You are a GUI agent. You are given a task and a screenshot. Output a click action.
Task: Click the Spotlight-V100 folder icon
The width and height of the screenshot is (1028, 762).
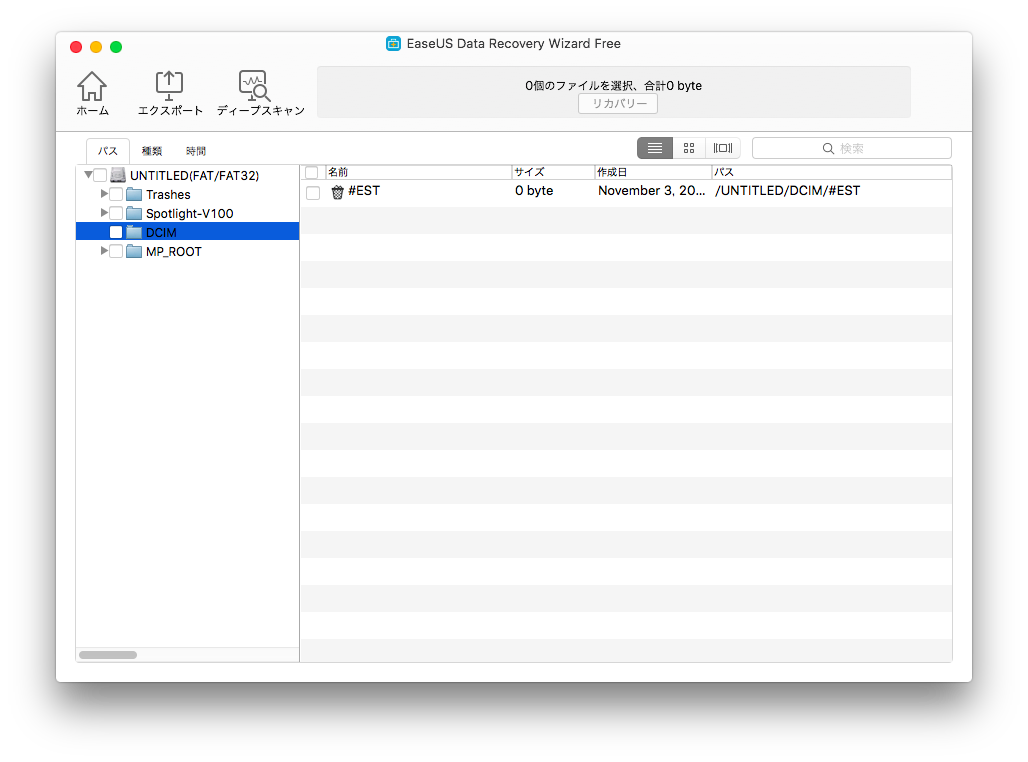pos(134,214)
